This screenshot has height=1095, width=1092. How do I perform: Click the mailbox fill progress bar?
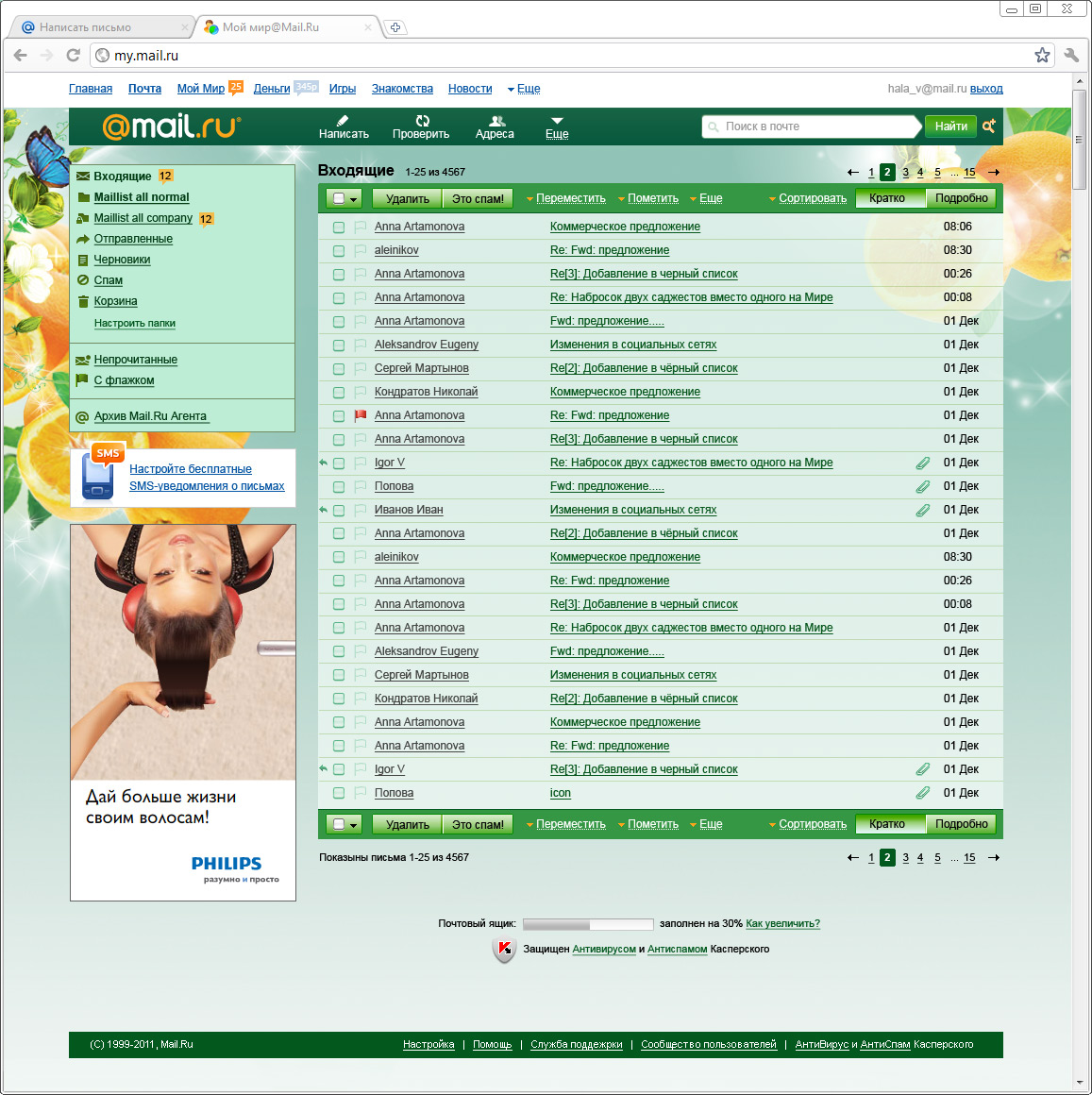pos(588,924)
